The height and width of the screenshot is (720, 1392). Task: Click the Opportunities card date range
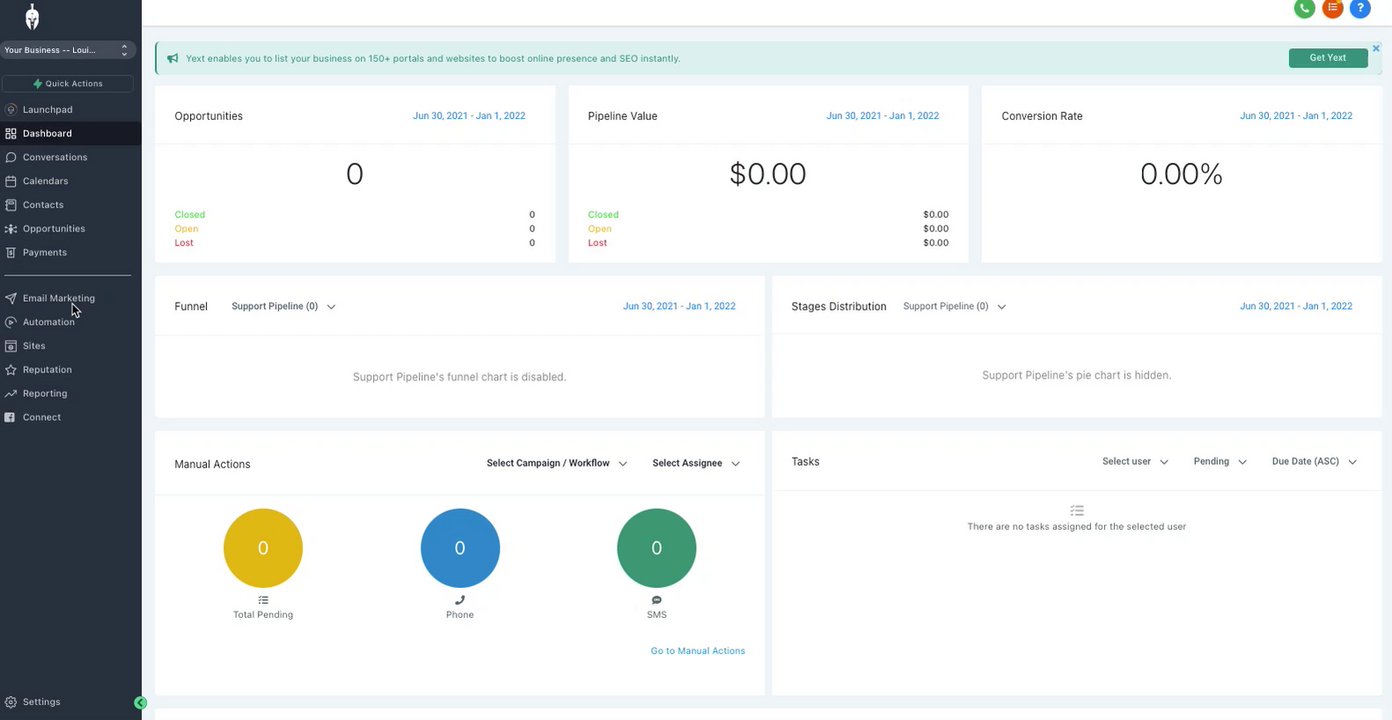point(469,116)
